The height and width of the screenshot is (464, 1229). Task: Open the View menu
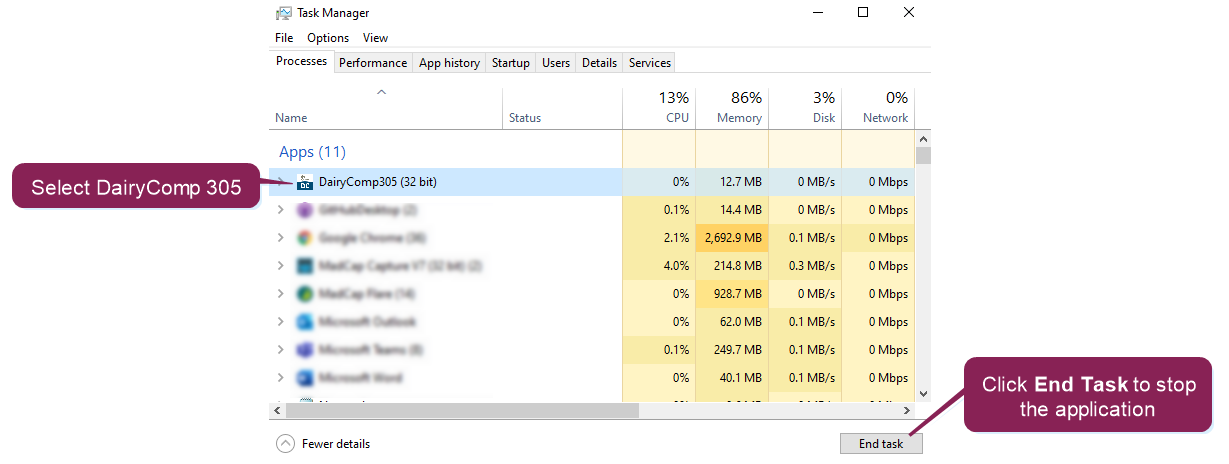[375, 38]
